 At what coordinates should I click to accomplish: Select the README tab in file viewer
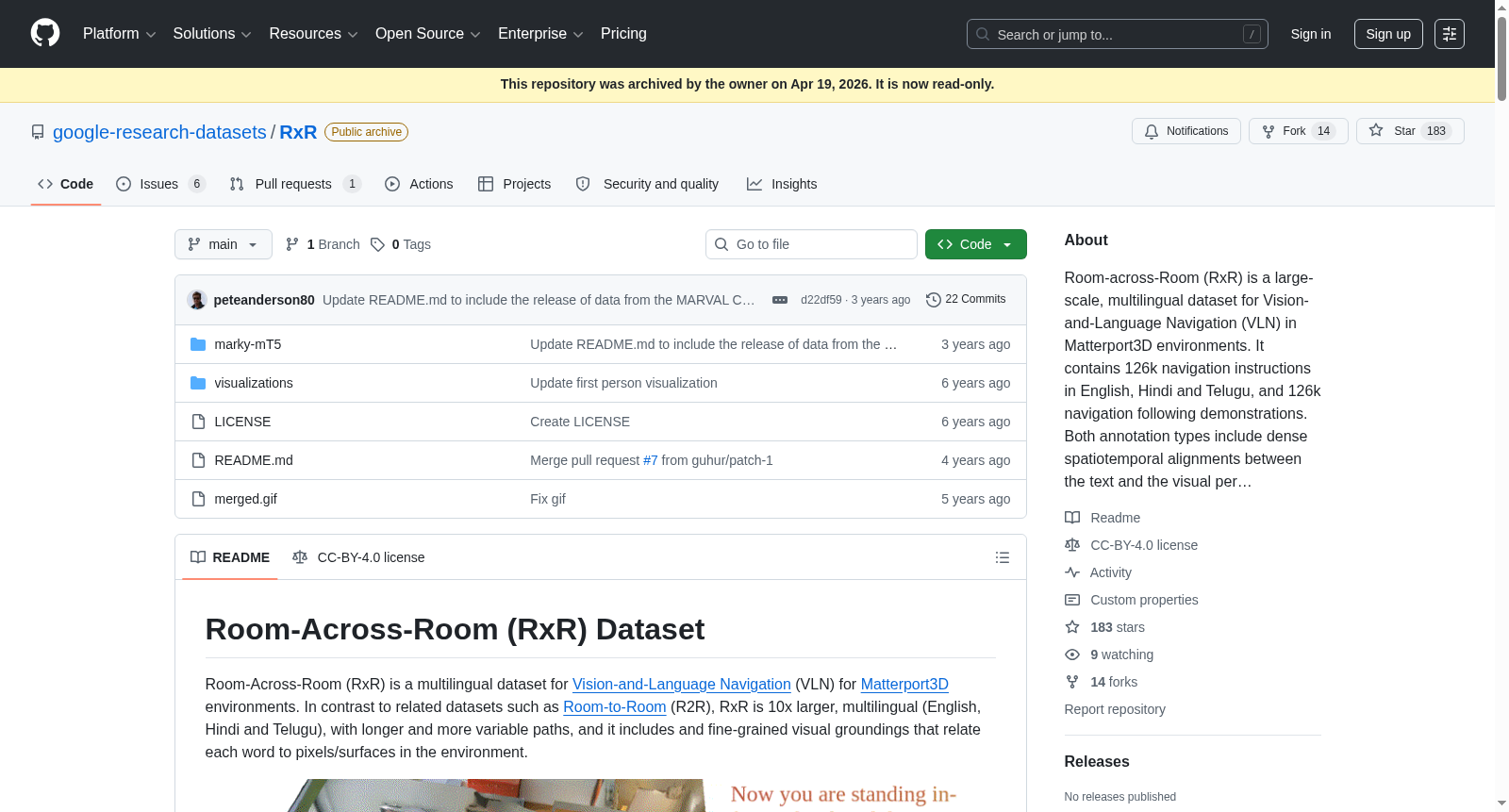coord(230,557)
